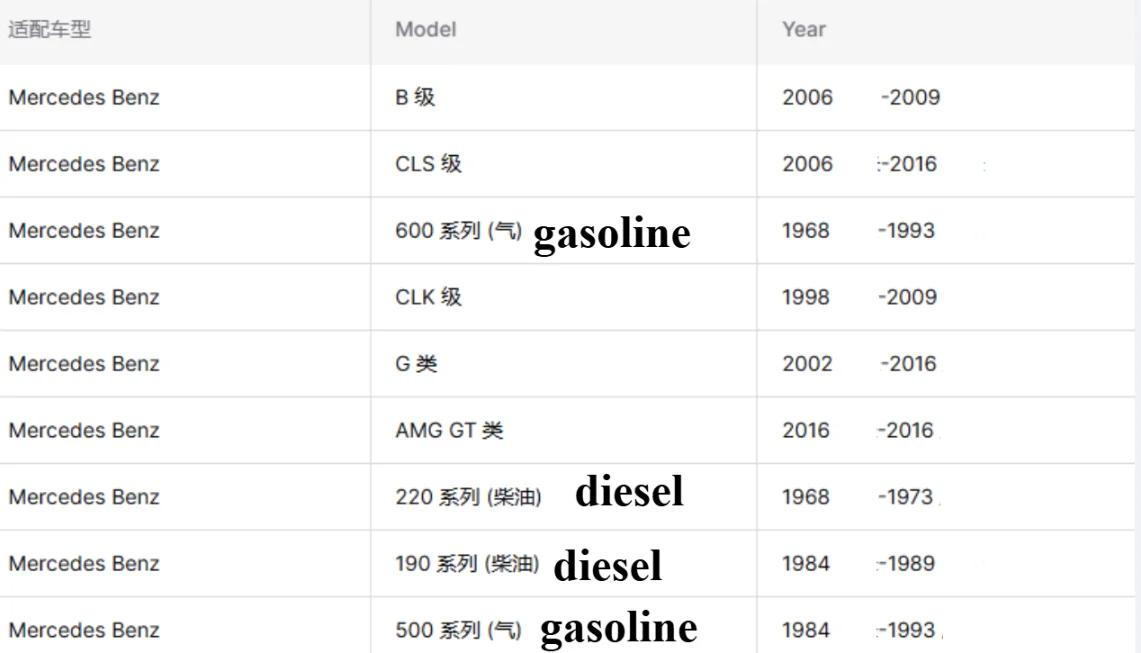
Task: Pick start year 1984 in 190 系列 row
Action: coord(806,563)
